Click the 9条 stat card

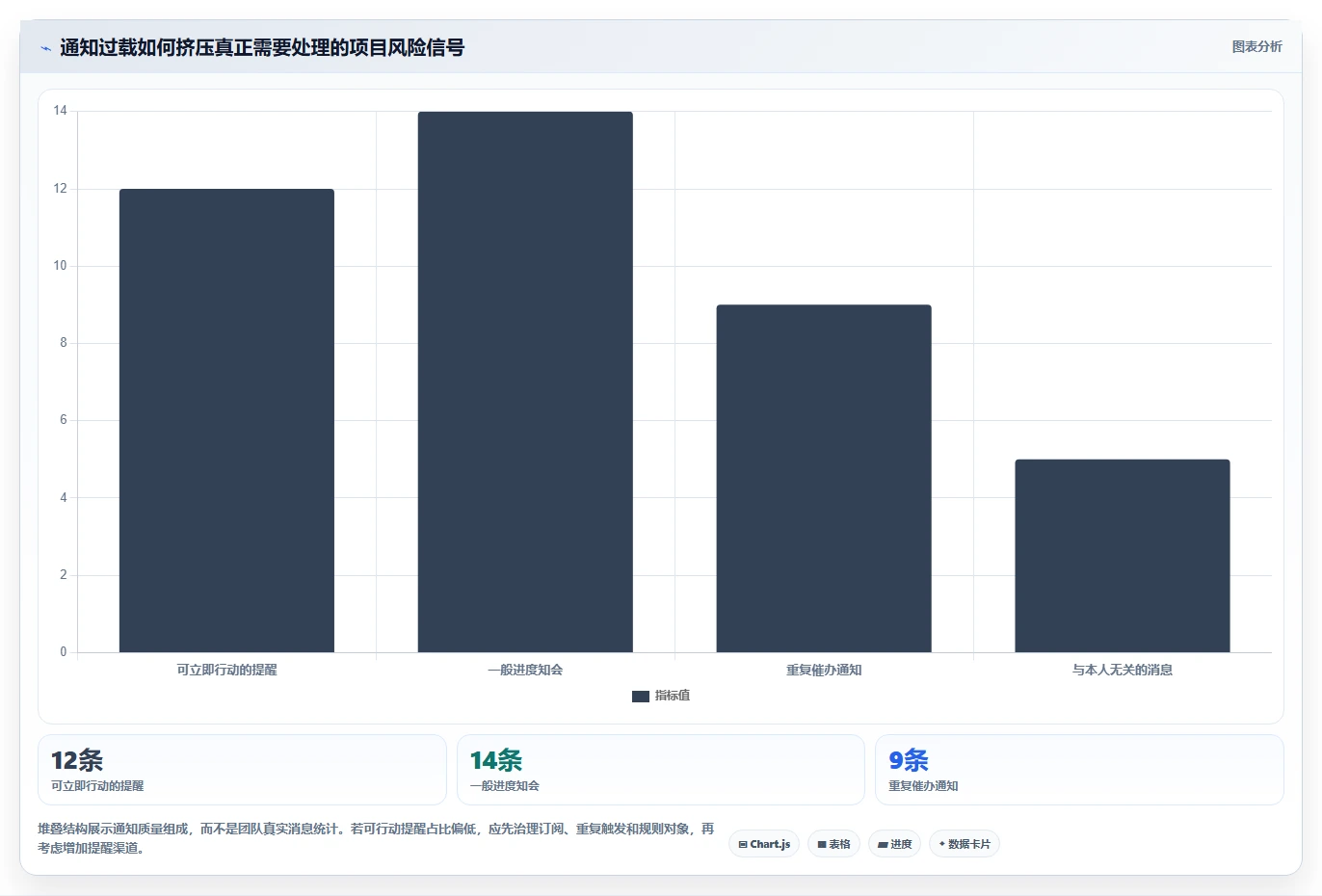(1079, 770)
